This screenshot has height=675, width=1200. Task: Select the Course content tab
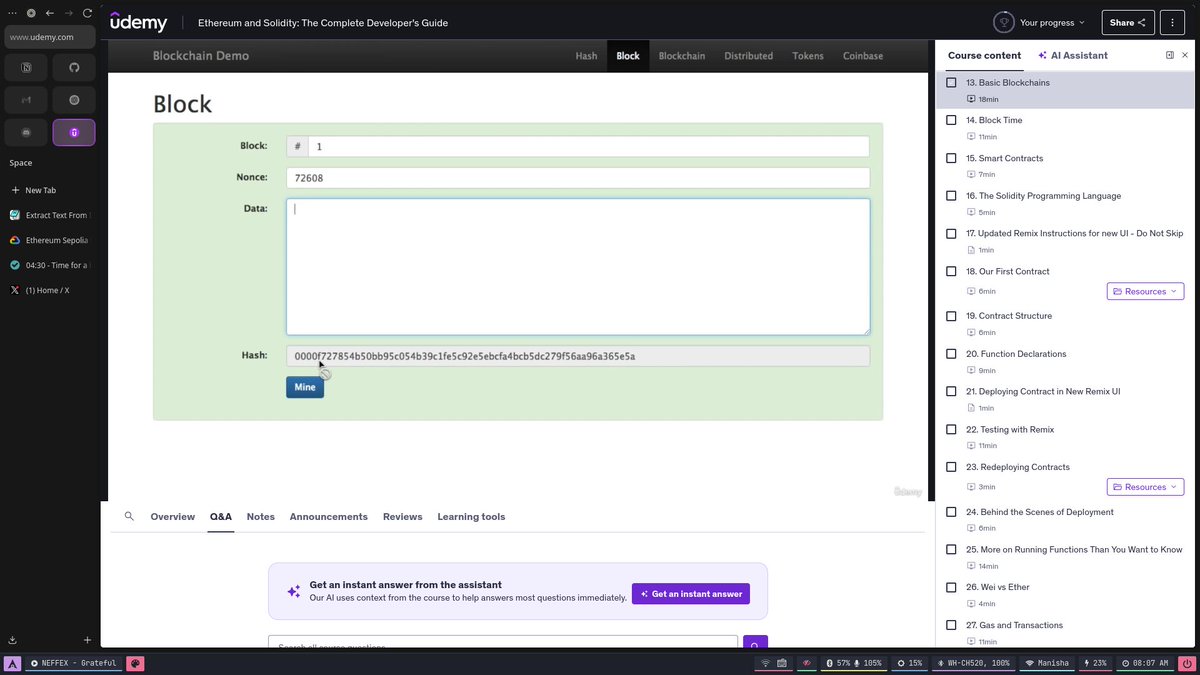pos(984,55)
